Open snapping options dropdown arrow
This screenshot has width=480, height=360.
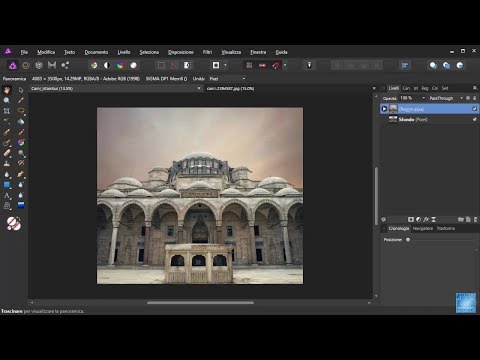click(285, 65)
